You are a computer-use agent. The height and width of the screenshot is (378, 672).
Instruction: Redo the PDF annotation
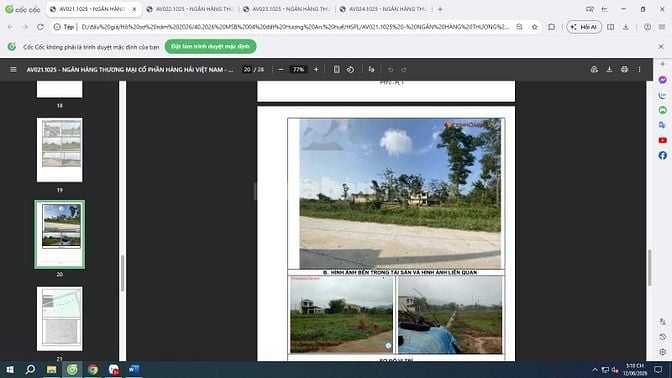click(x=404, y=69)
